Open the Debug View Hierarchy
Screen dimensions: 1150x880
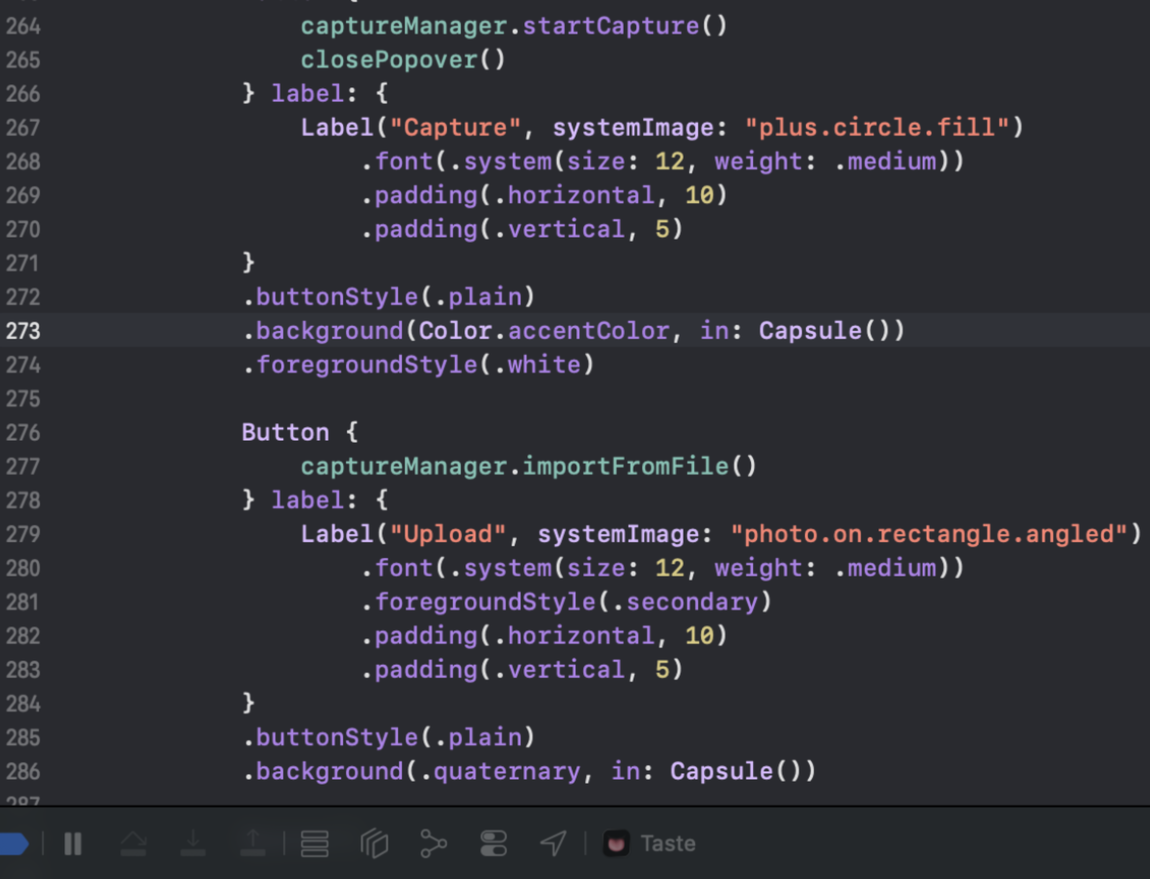pyautogui.click(x=374, y=844)
